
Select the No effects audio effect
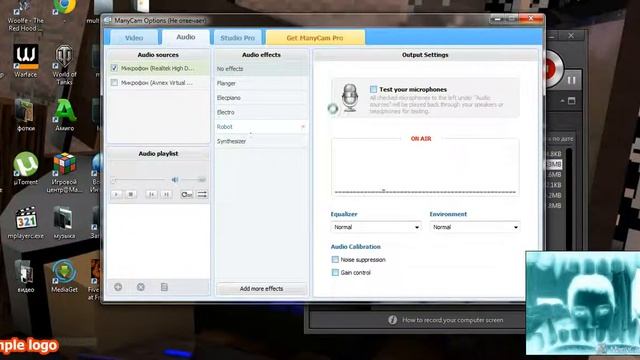pyautogui.click(x=261, y=69)
